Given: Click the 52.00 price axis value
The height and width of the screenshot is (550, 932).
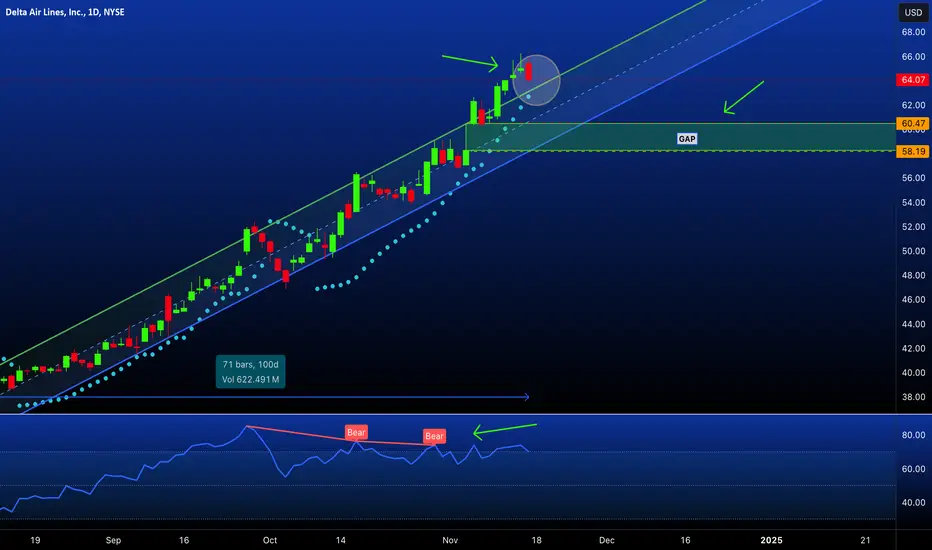Looking at the screenshot, I should pyautogui.click(x=913, y=227).
